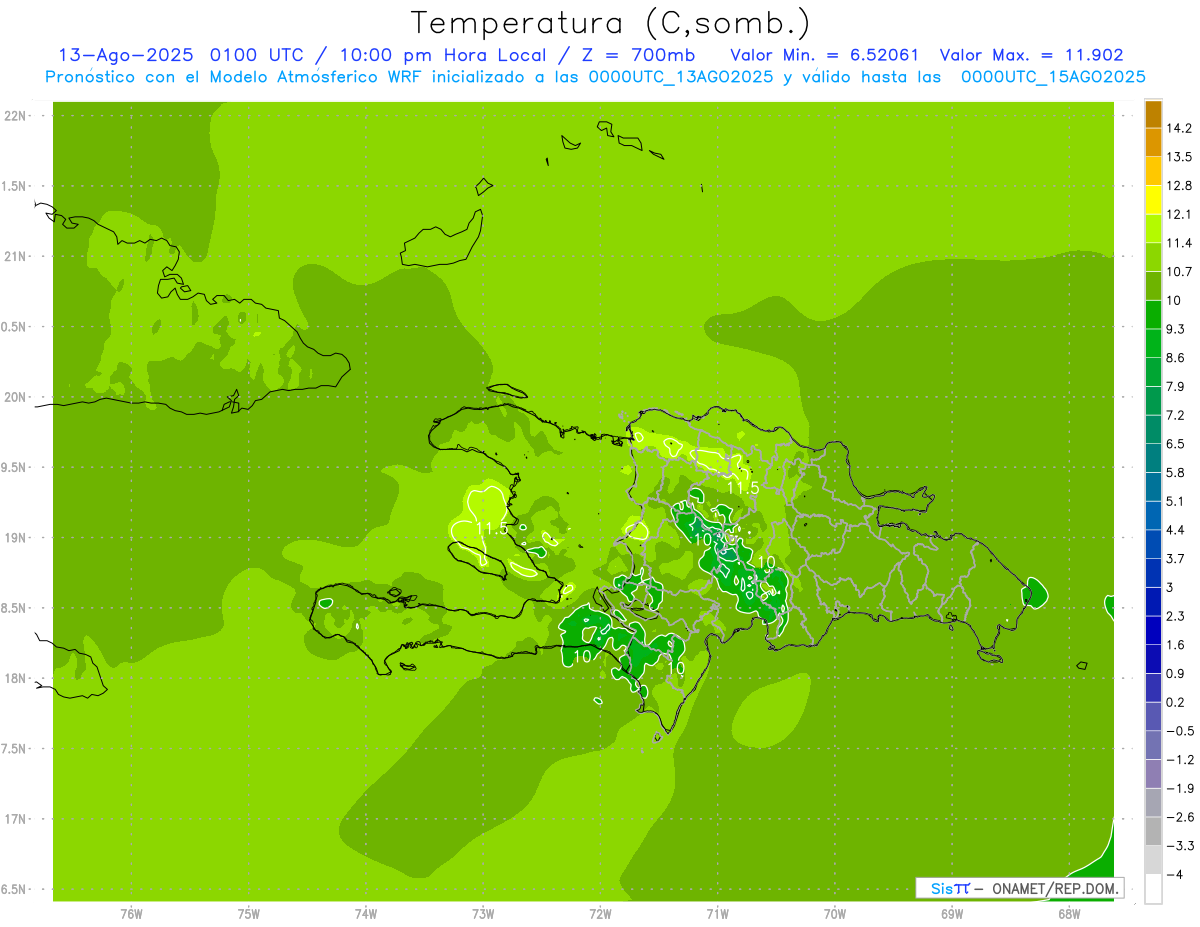Pick the yellow swatch between 12.8 and 12.1
Viewport: 1200px width, 927px height.
(x=1153, y=200)
